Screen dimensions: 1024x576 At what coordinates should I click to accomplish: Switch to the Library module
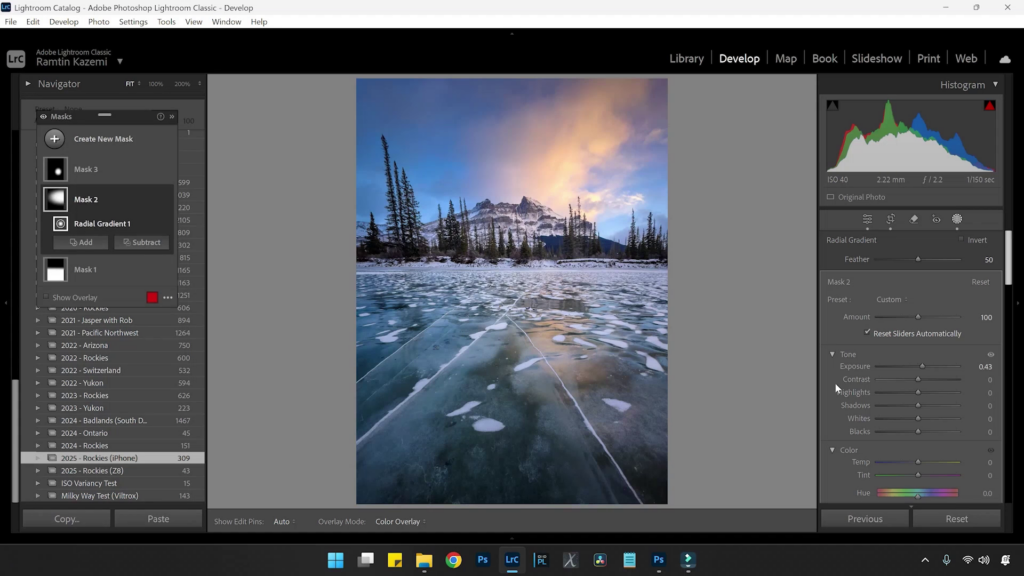coord(686,59)
